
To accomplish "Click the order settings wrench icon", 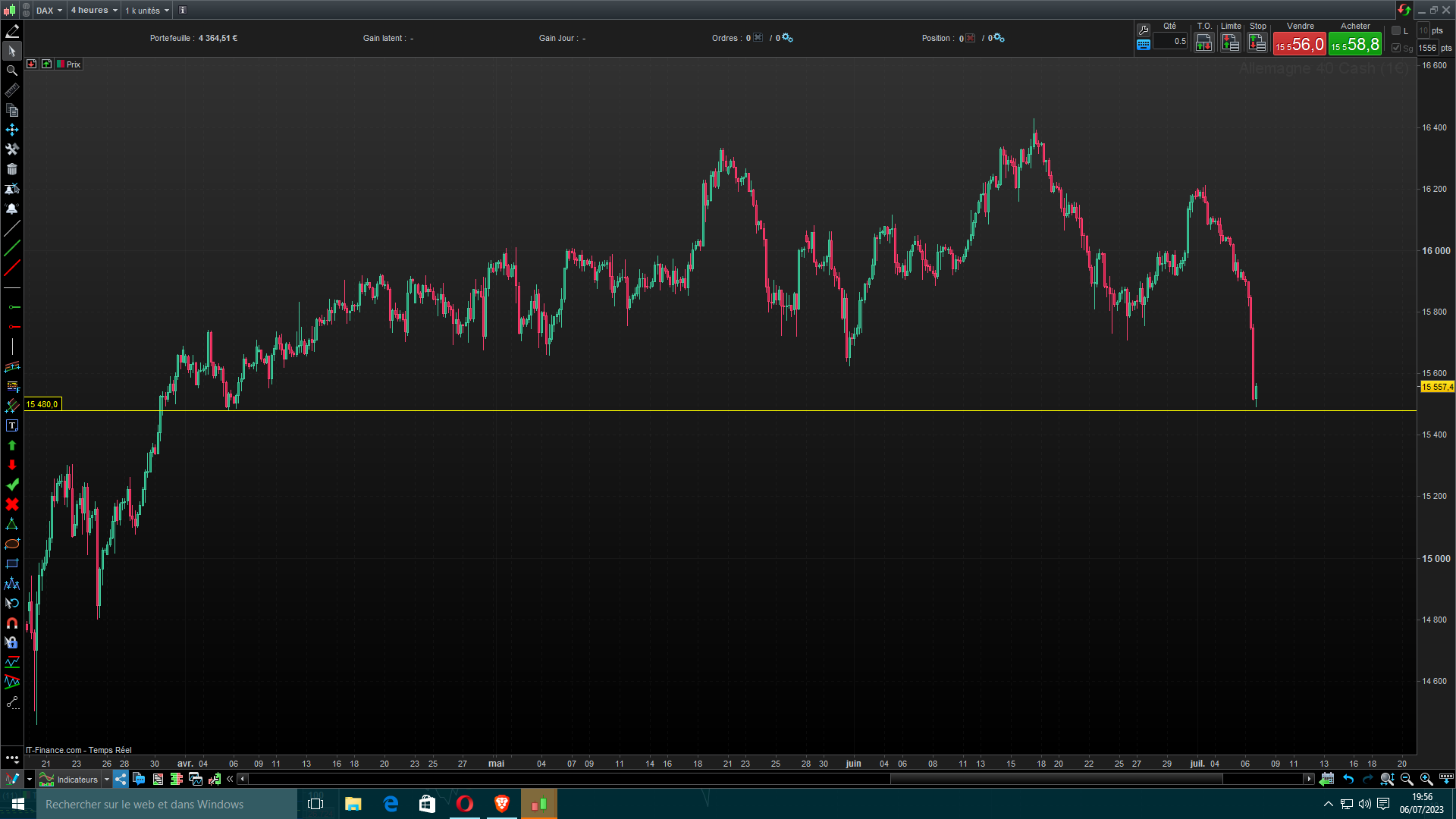I will 1144,30.
